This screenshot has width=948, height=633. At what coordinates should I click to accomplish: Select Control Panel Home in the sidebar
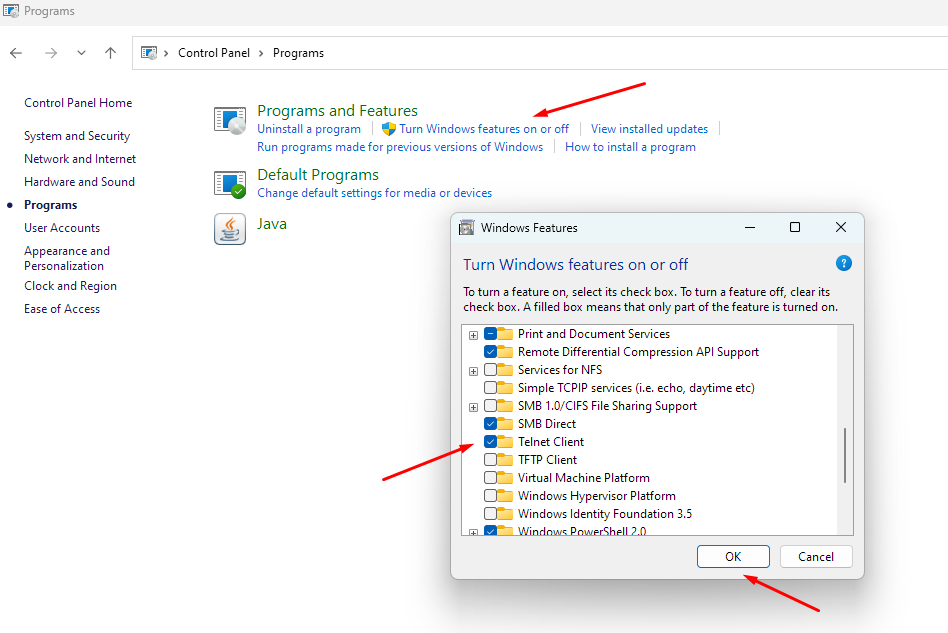point(77,102)
